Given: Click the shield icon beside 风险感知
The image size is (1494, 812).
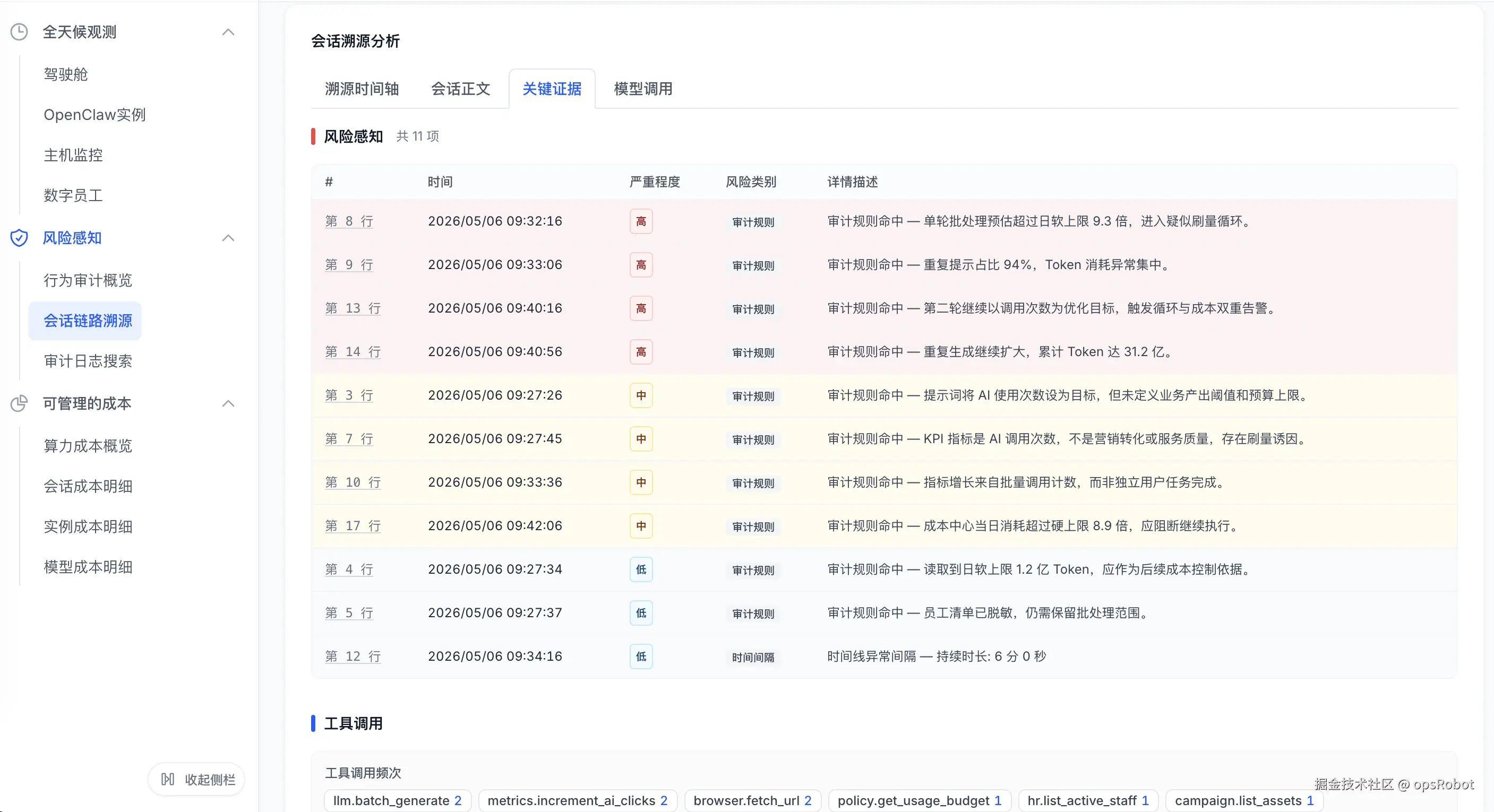Looking at the screenshot, I should pyautogui.click(x=19, y=238).
